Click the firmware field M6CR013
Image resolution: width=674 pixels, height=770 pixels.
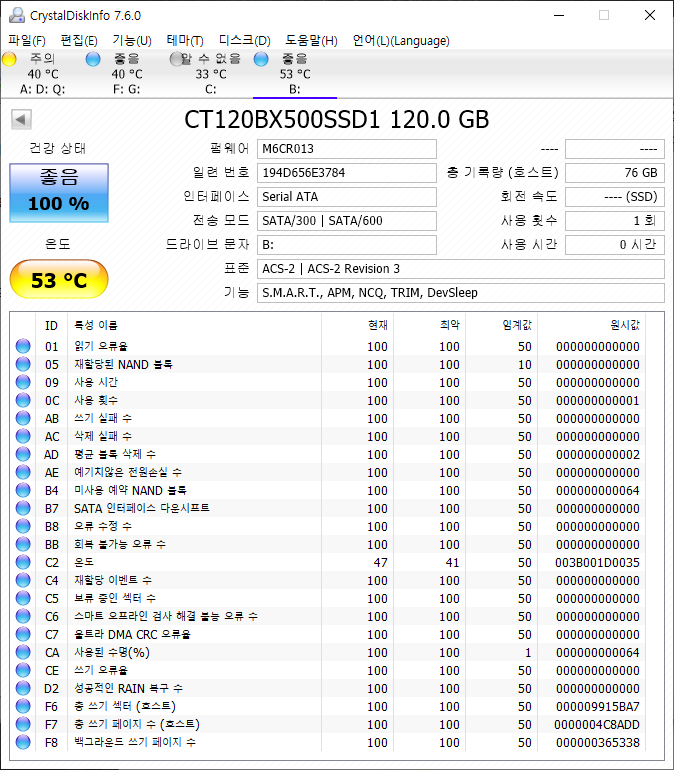click(x=347, y=149)
